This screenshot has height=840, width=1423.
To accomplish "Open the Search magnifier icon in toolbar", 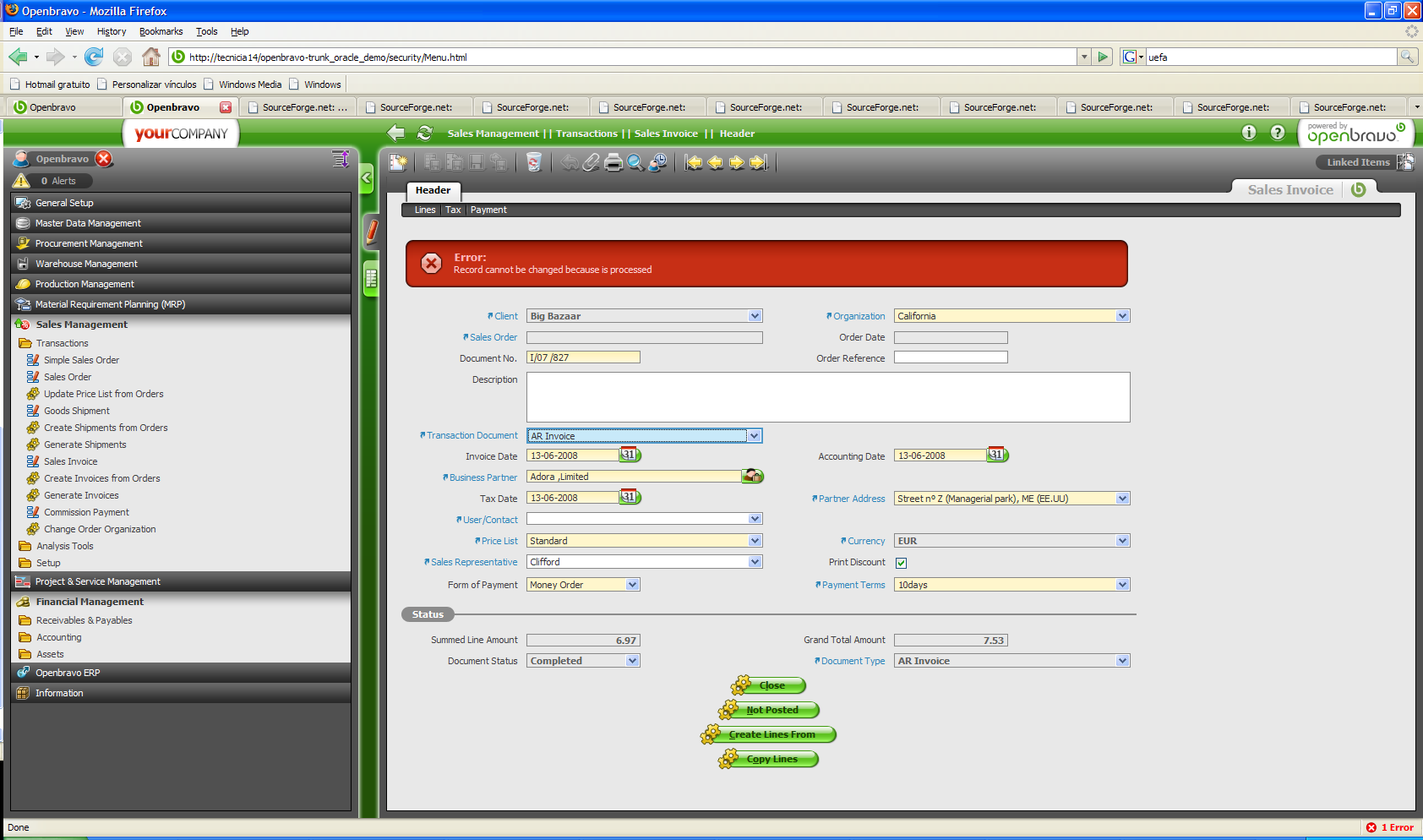I will 635,162.
